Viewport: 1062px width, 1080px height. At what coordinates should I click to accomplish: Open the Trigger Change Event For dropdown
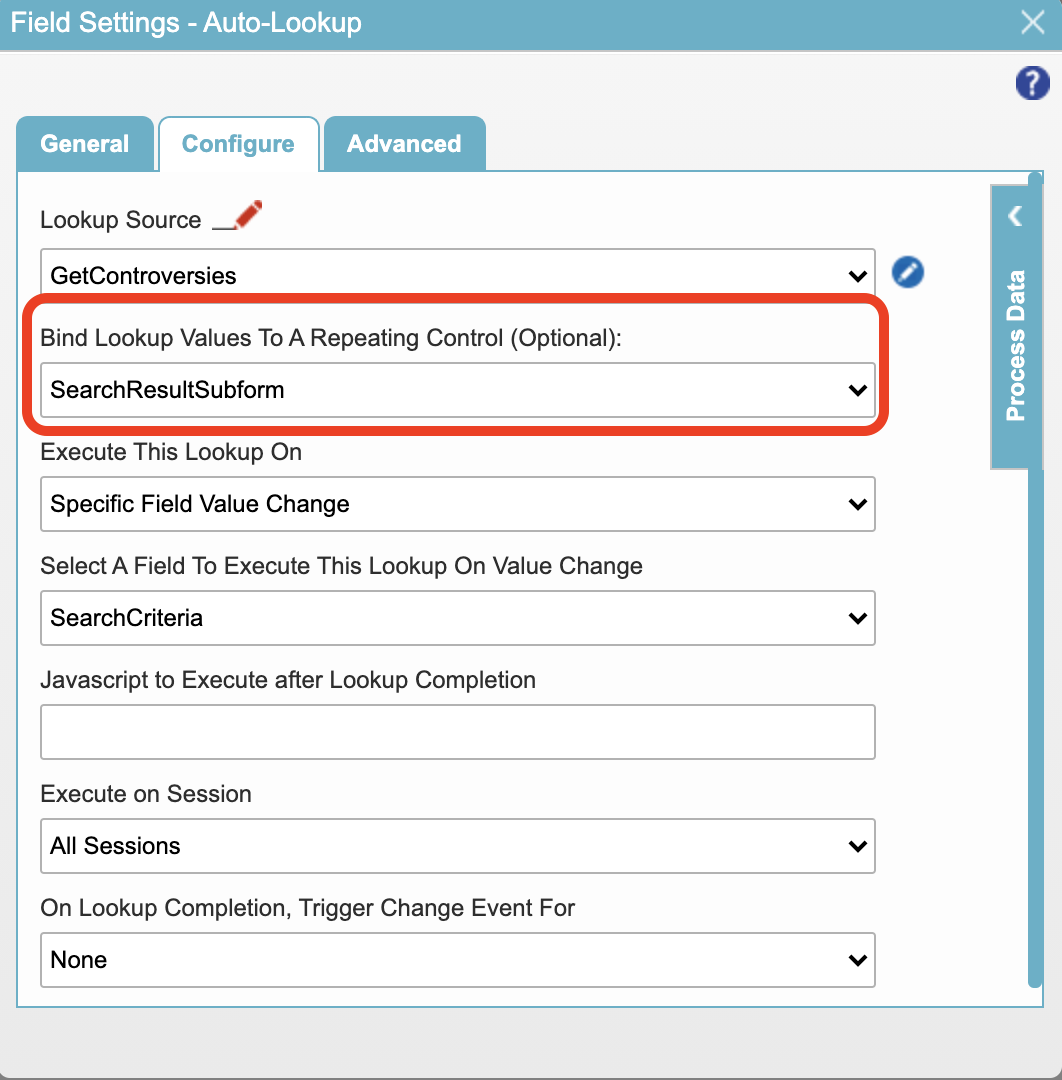point(457,960)
